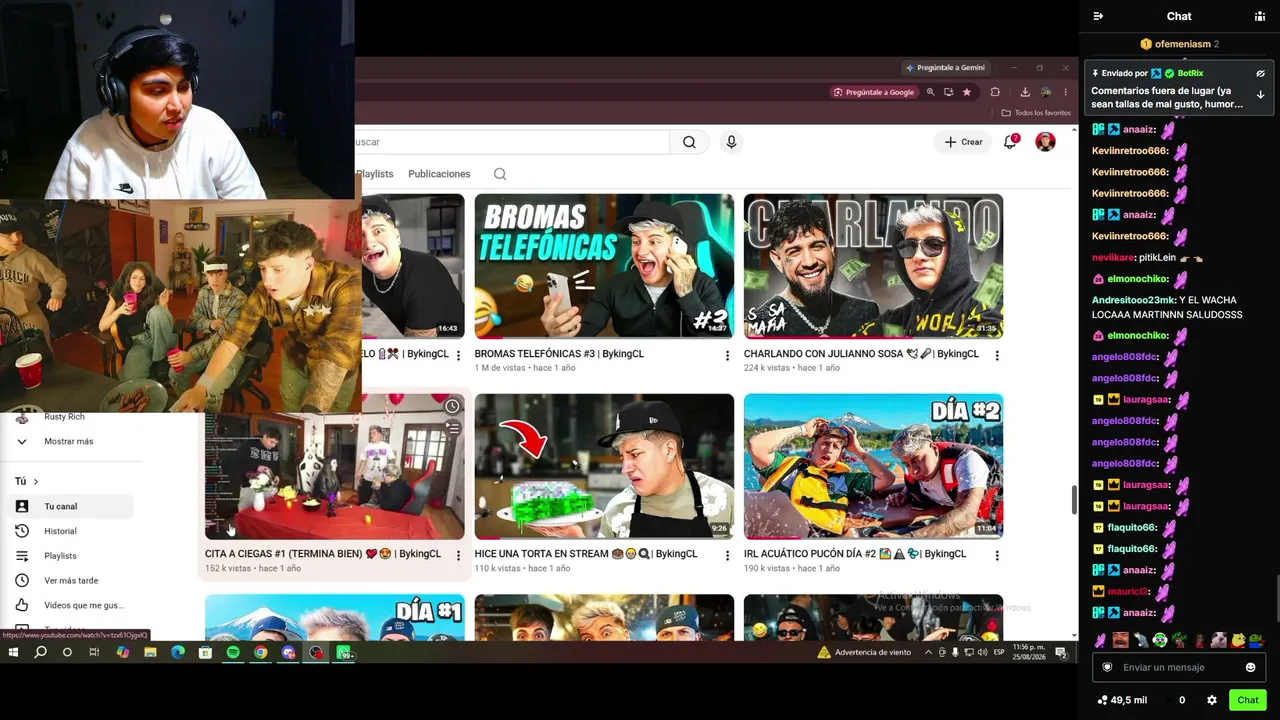Screen dimensions: 1280x720
Task: Hide the pinned BotRix message
Action: pyautogui.click(x=1260, y=73)
